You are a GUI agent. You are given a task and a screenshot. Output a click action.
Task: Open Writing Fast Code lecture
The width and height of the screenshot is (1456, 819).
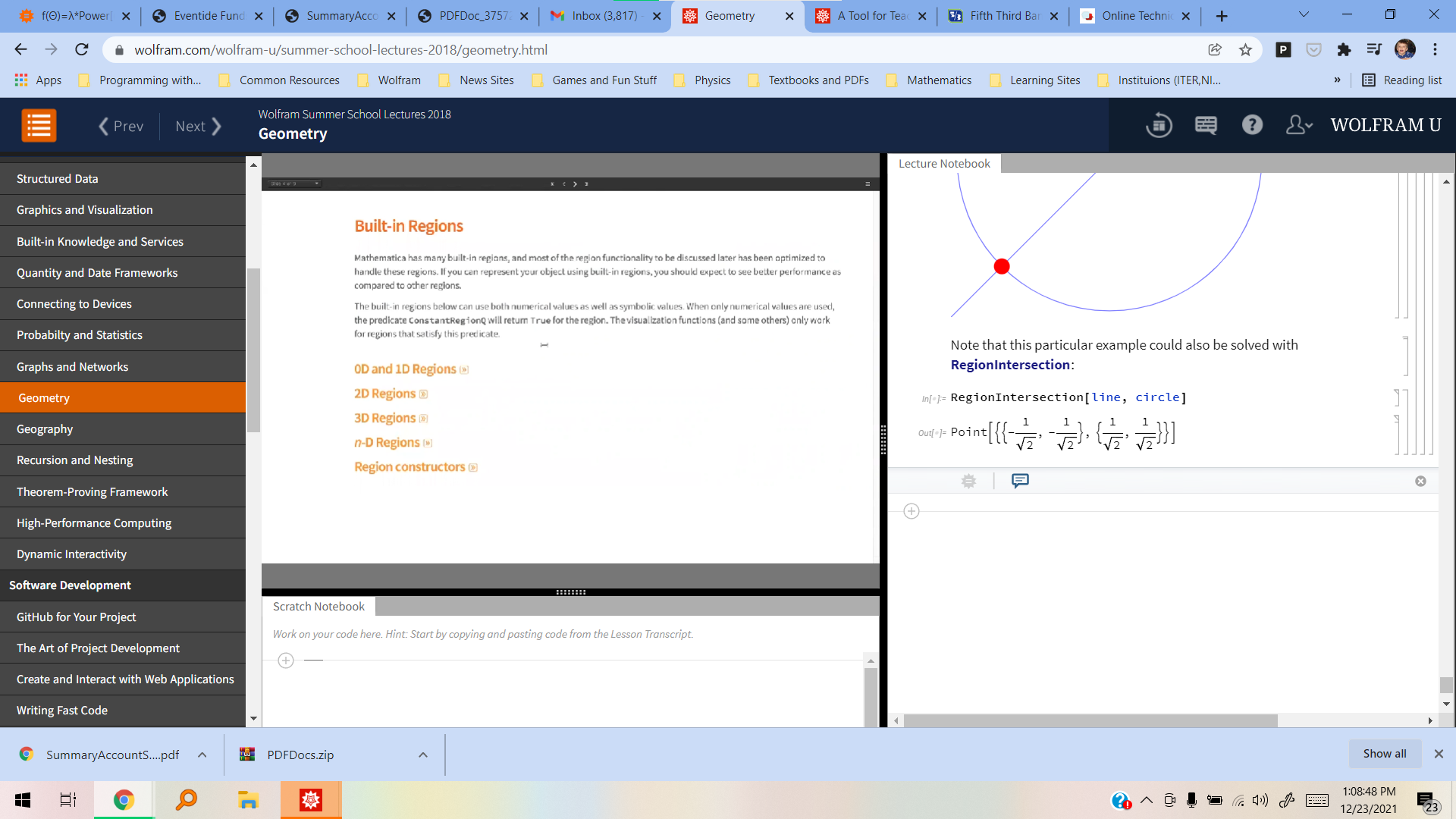[123, 711]
